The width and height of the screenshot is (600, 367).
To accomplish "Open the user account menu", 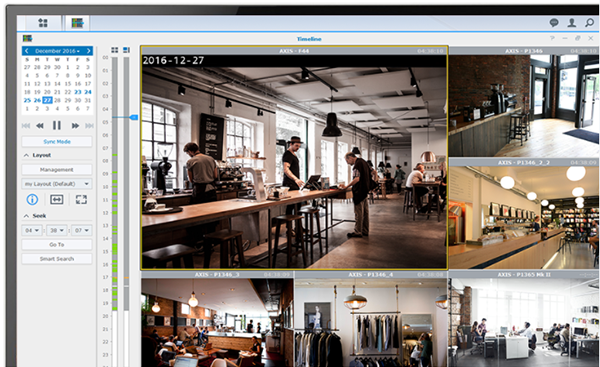I will click(x=572, y=23).
